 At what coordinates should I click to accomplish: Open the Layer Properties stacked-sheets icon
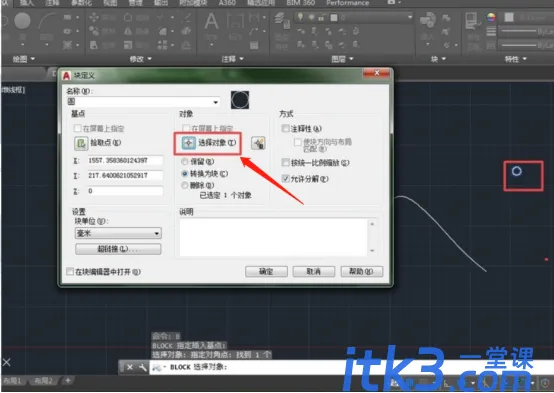pos(283,20)
